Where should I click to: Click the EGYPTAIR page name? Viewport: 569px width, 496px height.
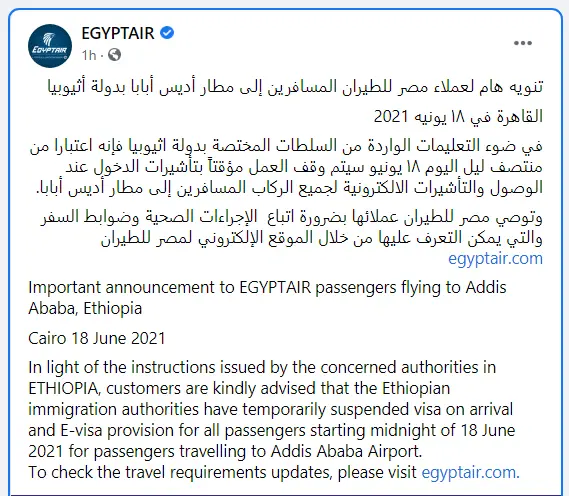coord(118,33)
